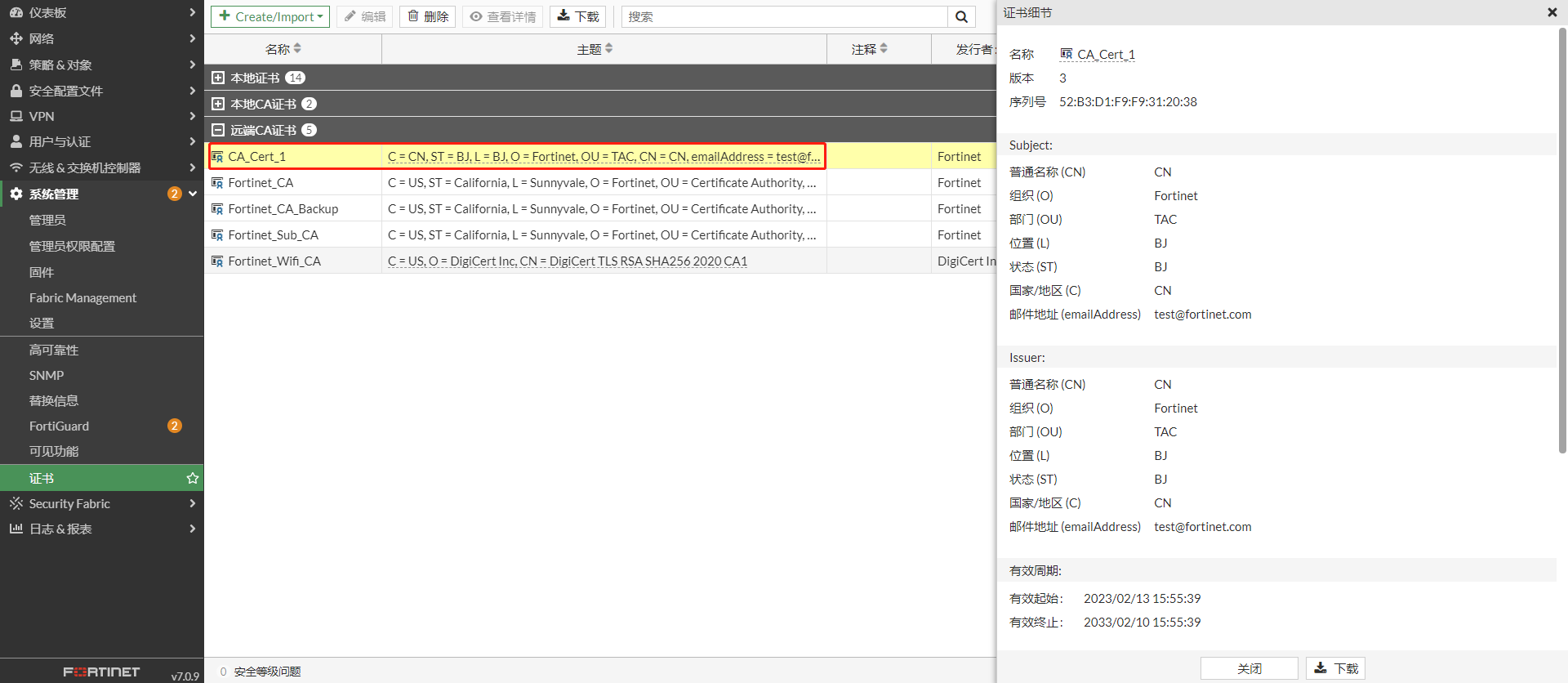Close the 证书细节 panel with X
This screenshot has width=1568, height=683.
1552,12
